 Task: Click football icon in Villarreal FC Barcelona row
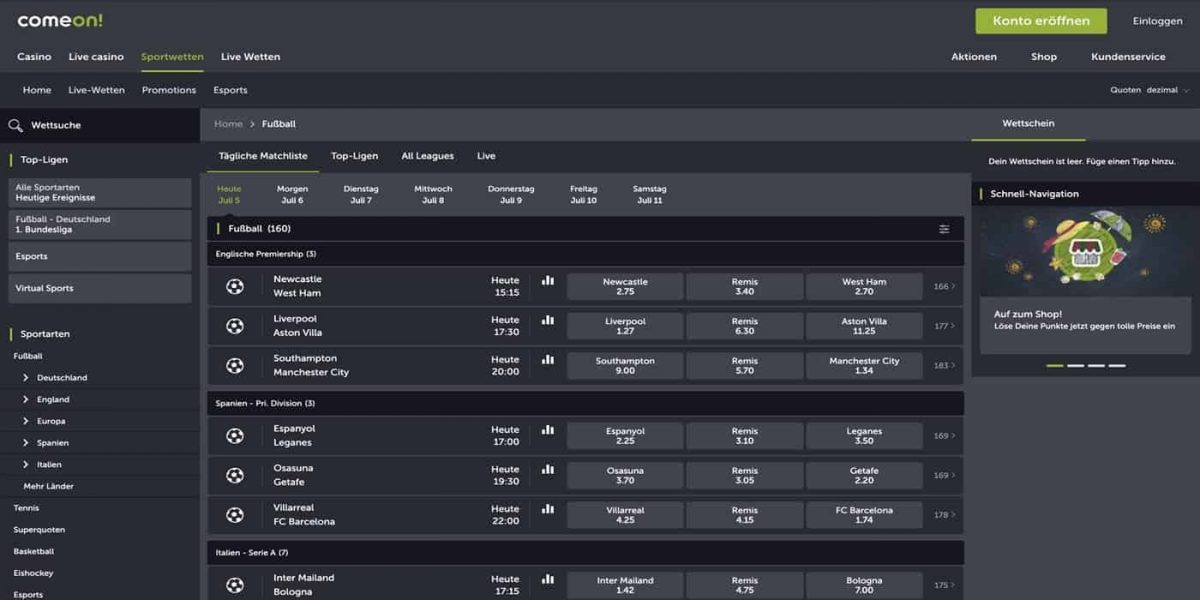(x=235, y=515)
